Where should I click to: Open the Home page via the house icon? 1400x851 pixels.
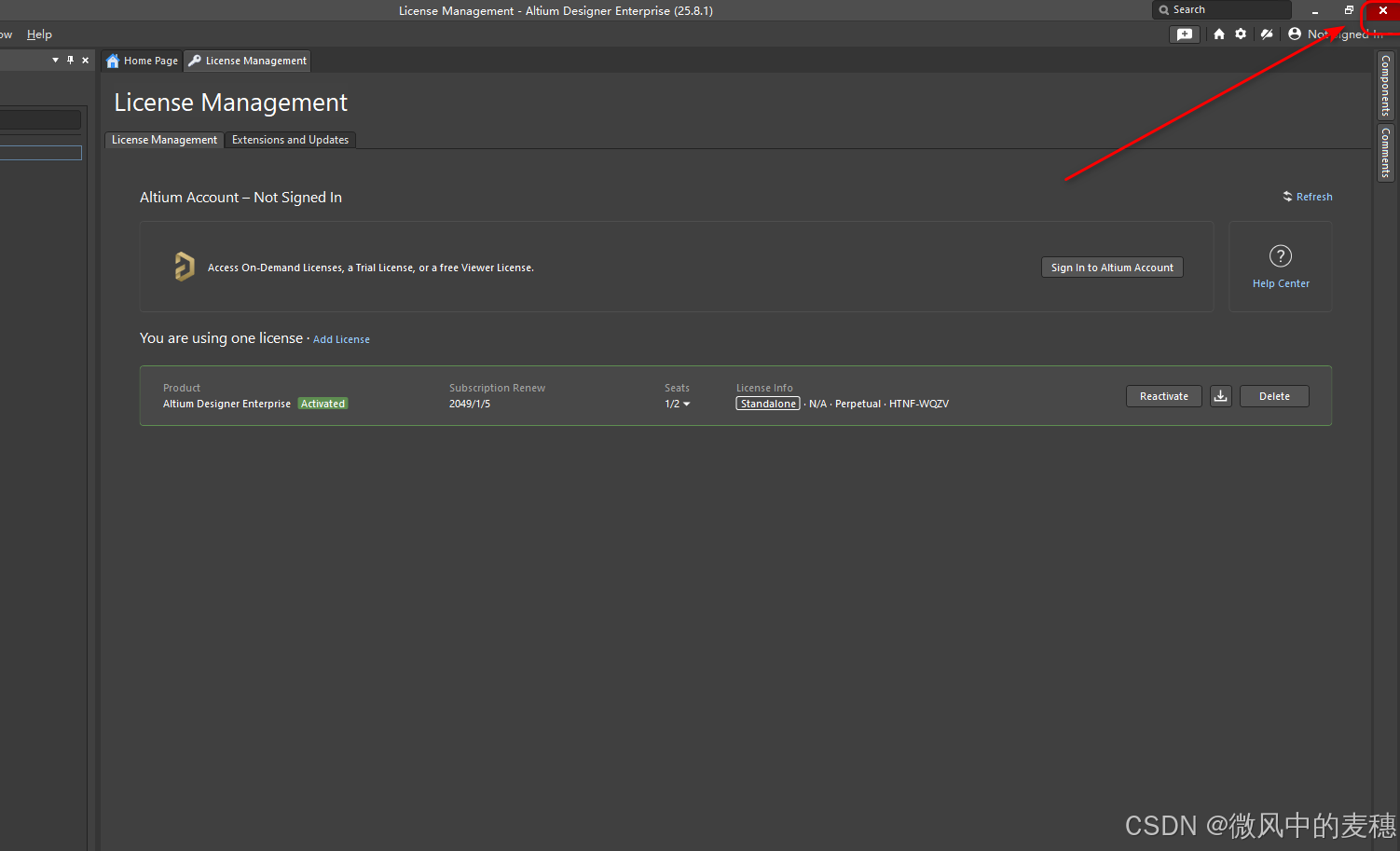point(1219,34)
